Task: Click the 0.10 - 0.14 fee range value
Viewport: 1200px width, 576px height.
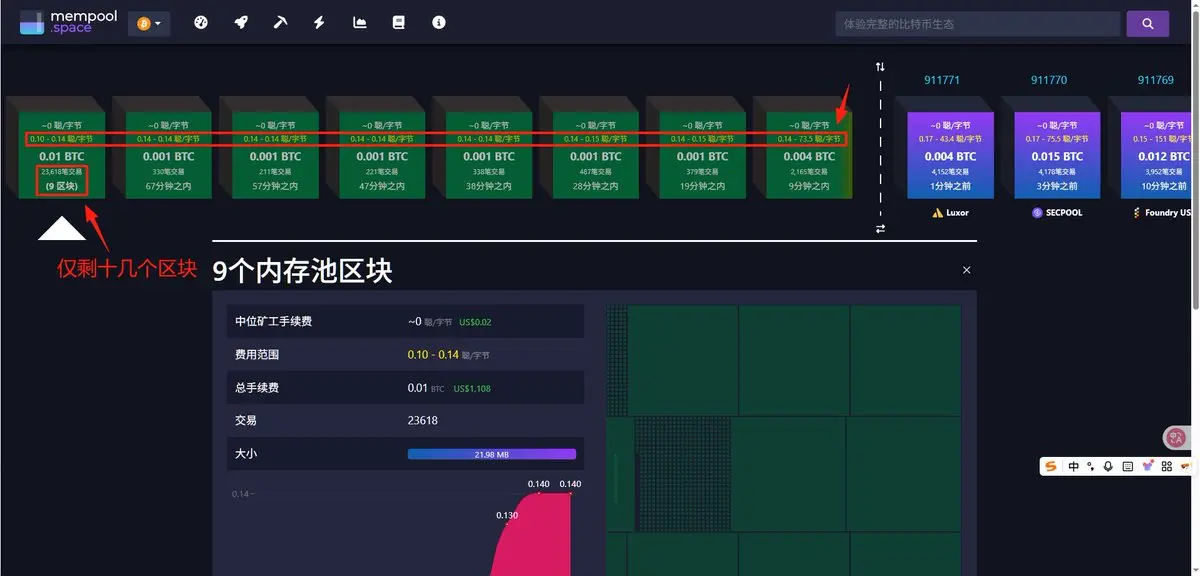Action: 433,355
